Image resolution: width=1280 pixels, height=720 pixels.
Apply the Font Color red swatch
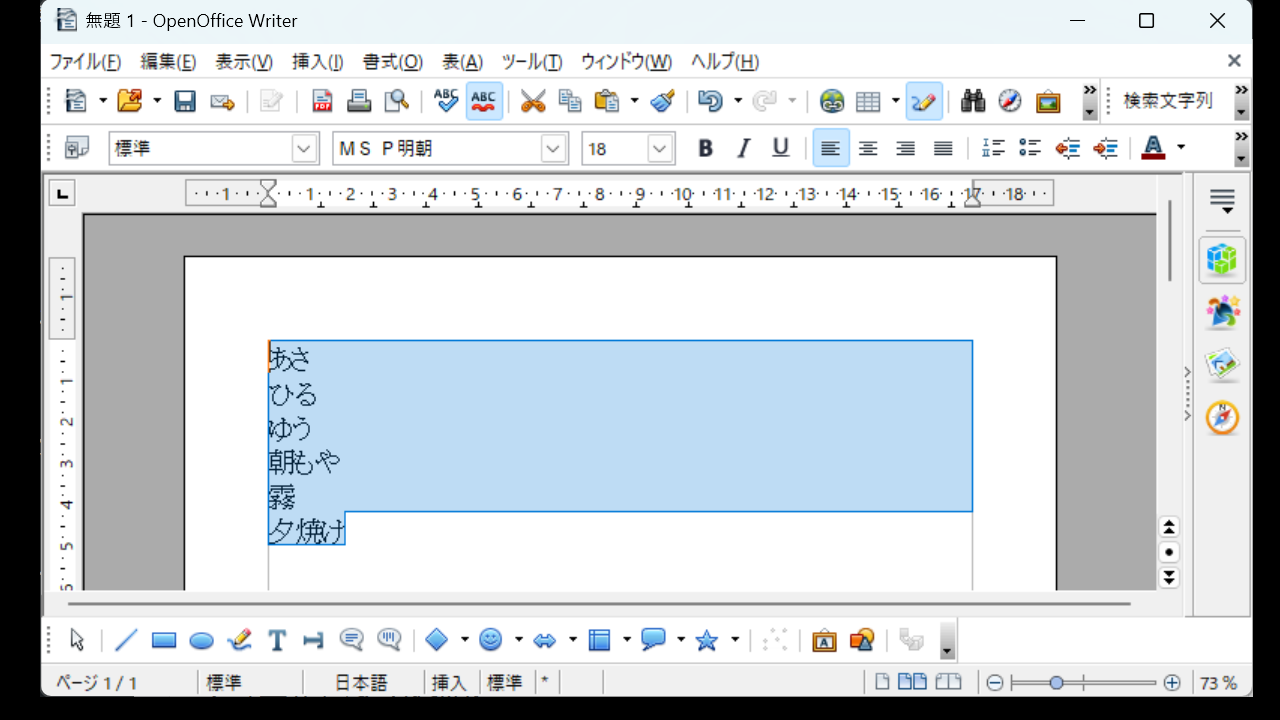pos(1153,148)
